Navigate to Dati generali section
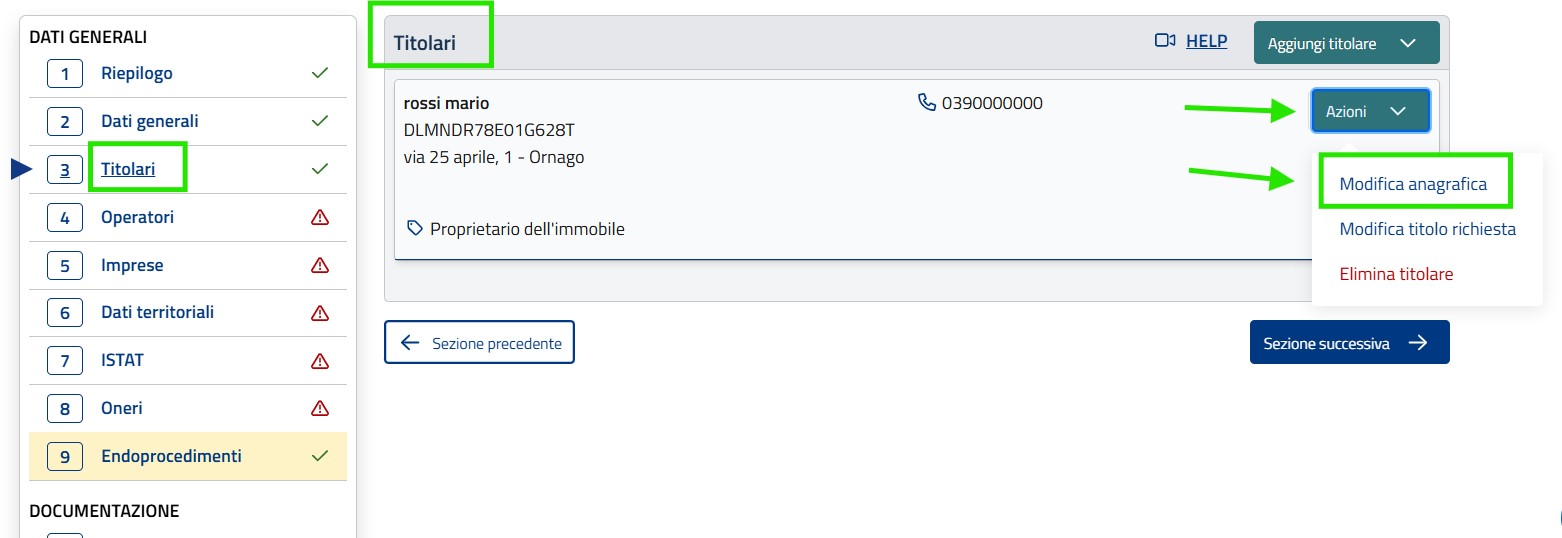The image size is (1562, 538). click(150, 121)
